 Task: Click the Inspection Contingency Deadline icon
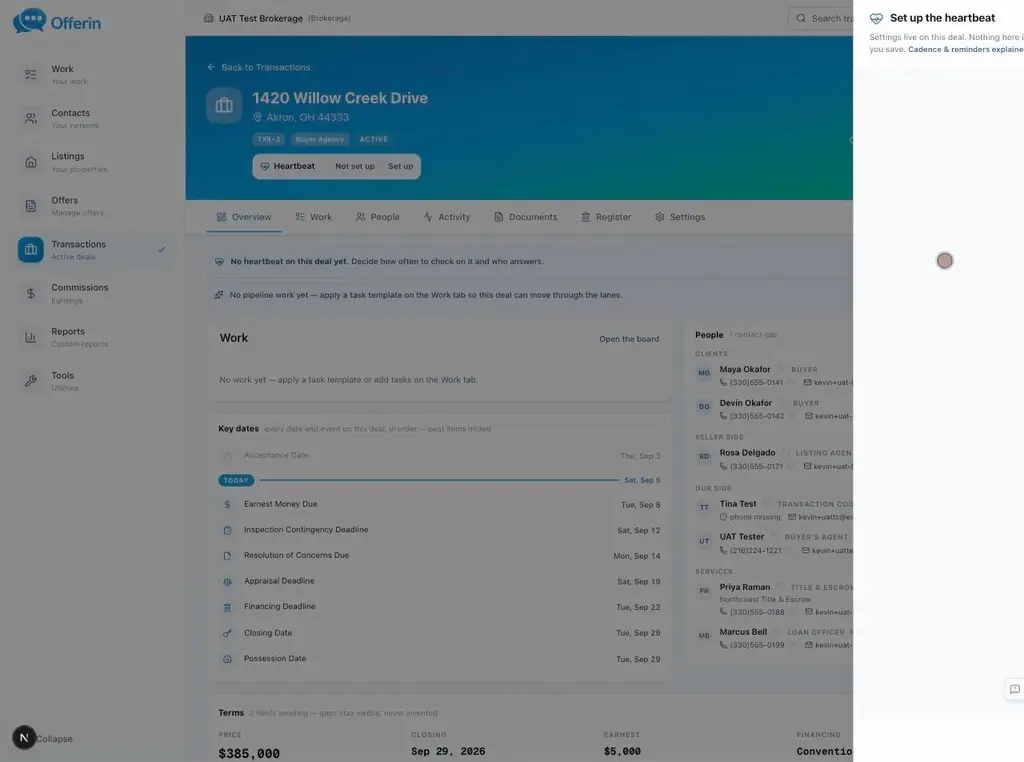227,530
